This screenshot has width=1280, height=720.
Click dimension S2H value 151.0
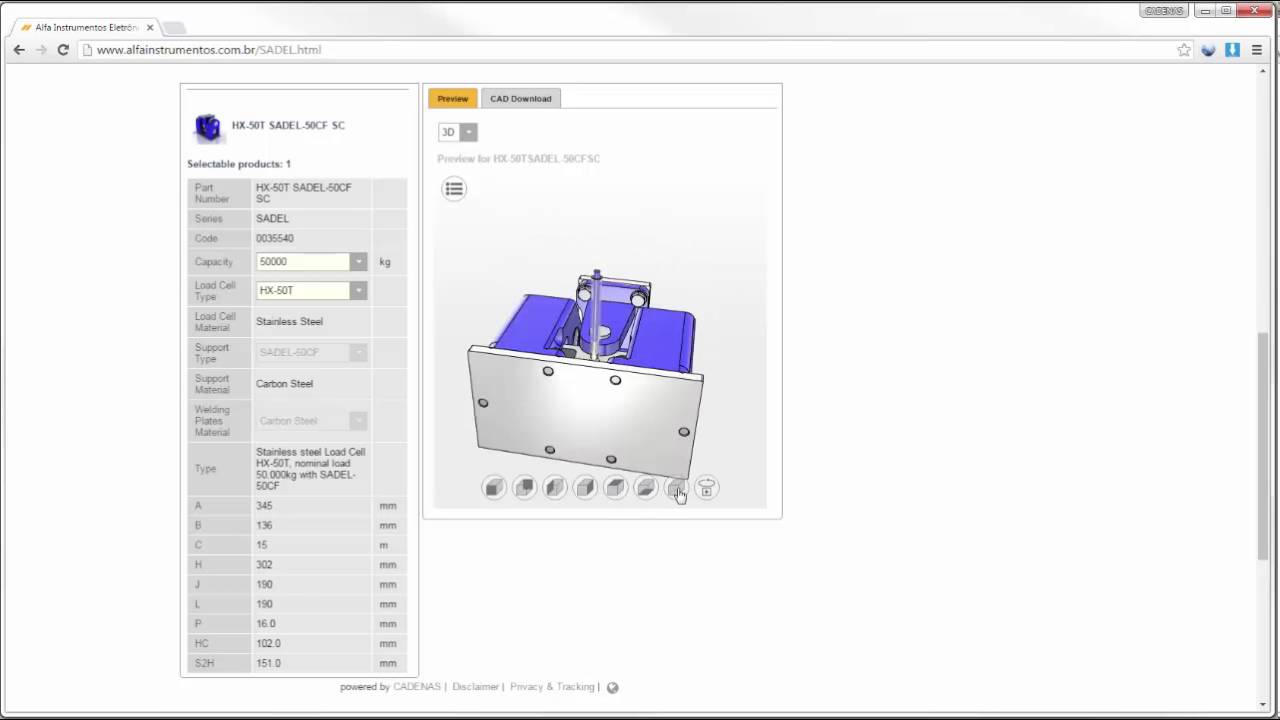click(x=268, y=663)
